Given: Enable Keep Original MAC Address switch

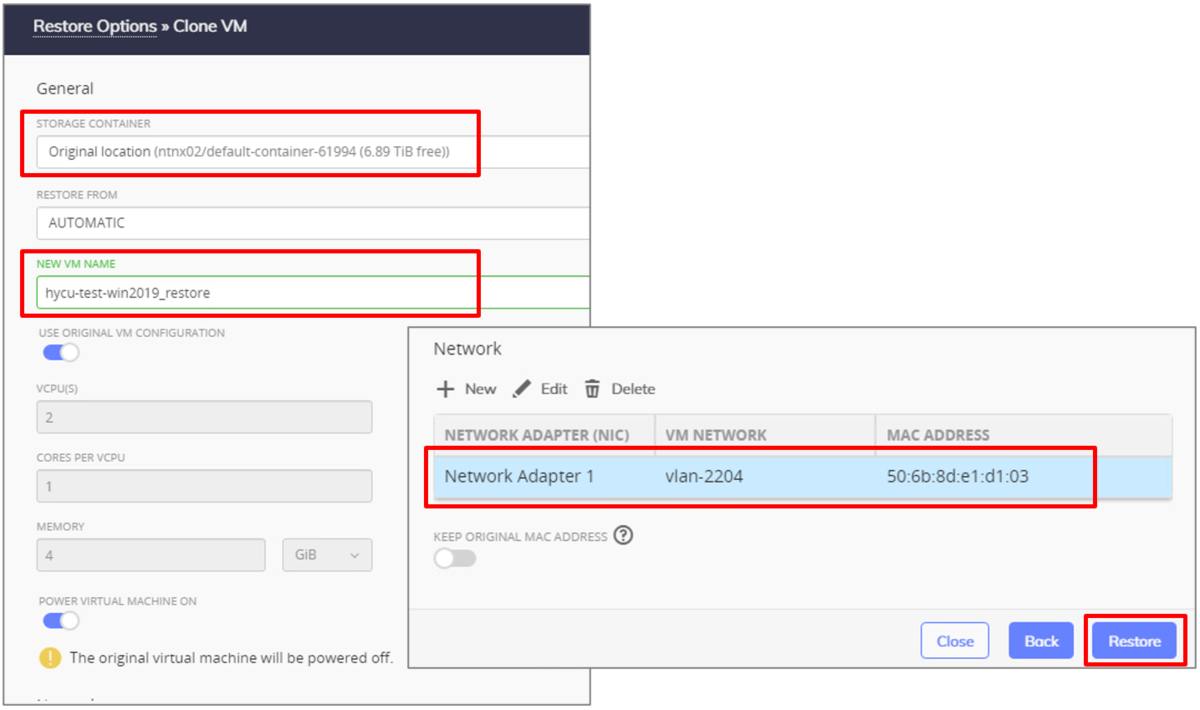Looking at the screenshot, I should 454,558.
